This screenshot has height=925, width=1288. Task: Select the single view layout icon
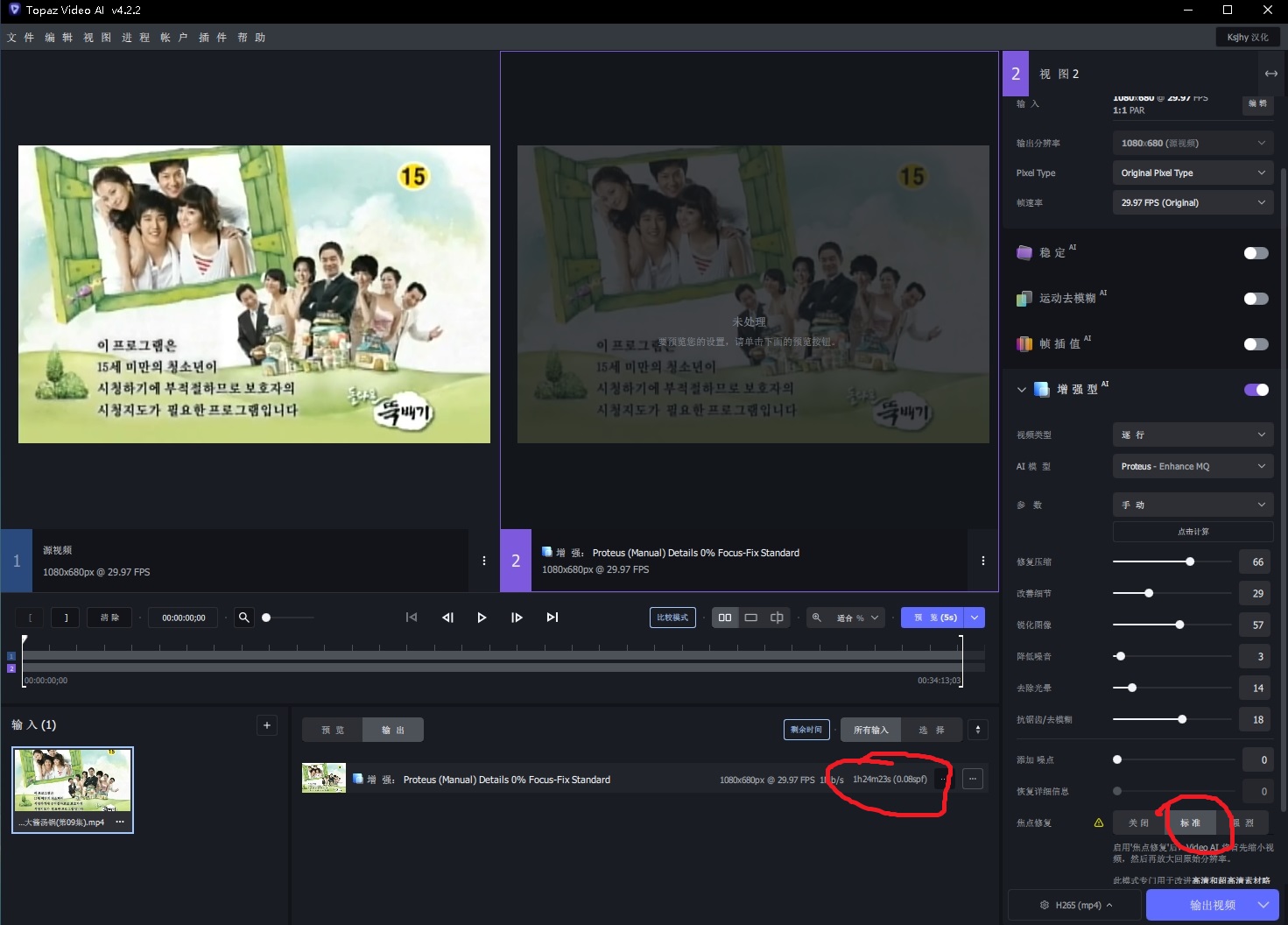pos(751,618)
